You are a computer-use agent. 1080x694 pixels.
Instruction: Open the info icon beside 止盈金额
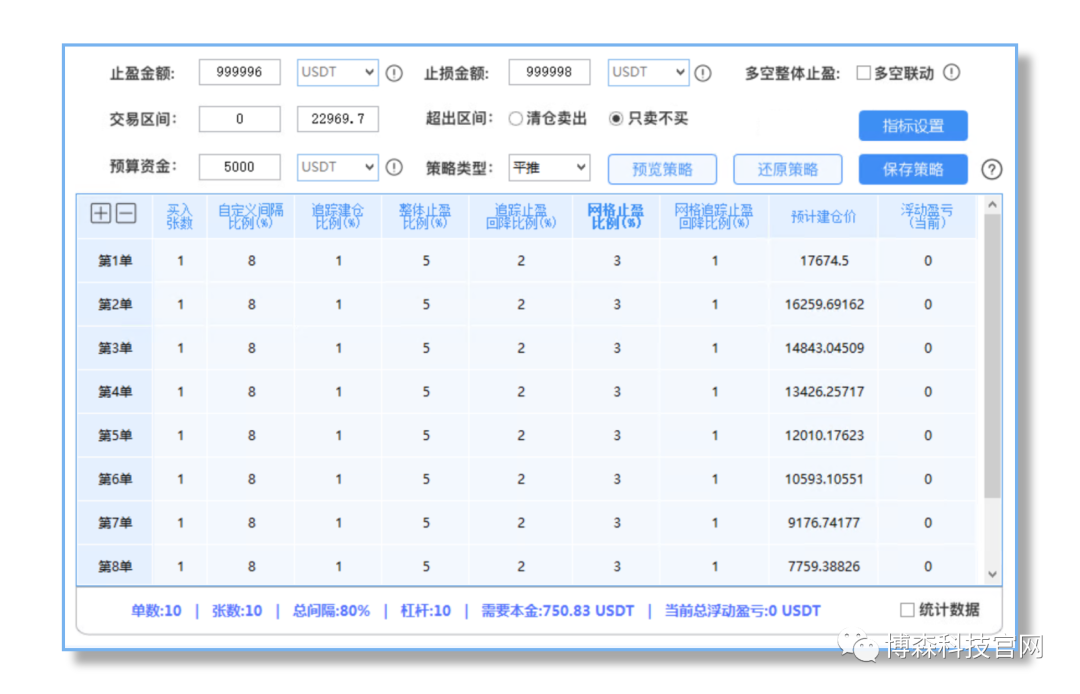click(394, 72)
